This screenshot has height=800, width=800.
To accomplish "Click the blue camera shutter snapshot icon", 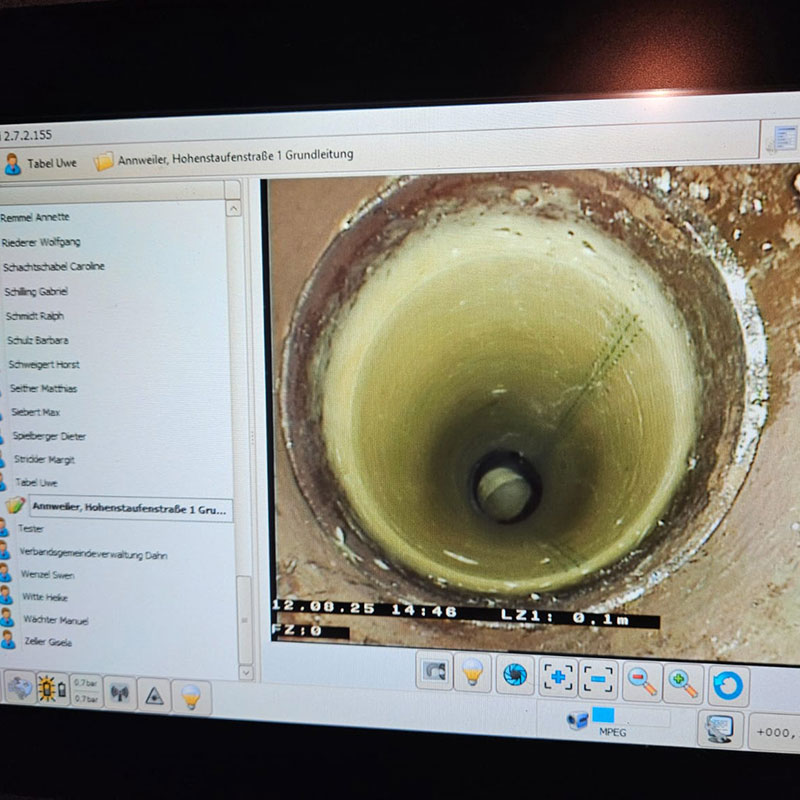I will [515, 675].
